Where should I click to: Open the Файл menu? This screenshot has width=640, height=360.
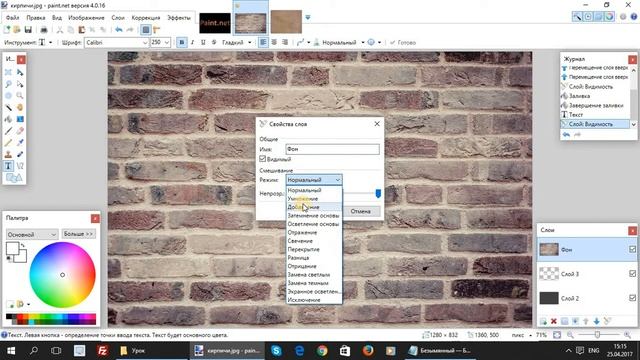pyautogui.click(x=13, y=18)
